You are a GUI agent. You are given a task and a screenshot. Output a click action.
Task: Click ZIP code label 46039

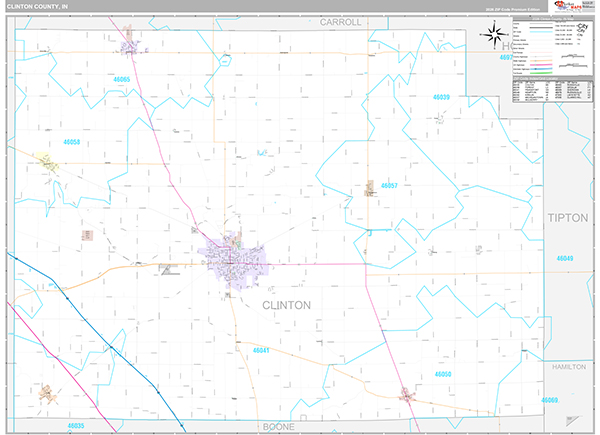coord(441,97)
